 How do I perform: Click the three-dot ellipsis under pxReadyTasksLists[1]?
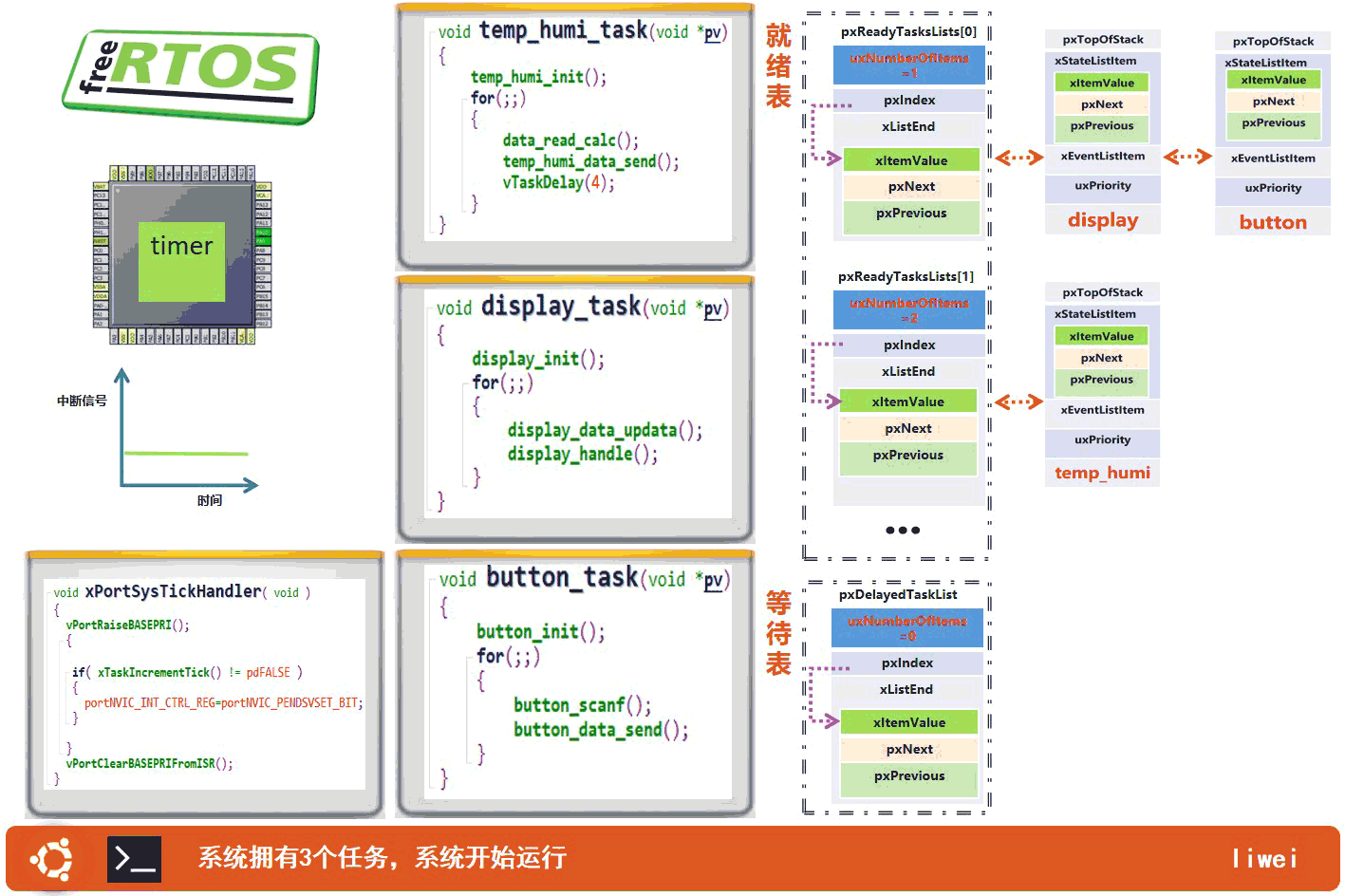pyautogui.click(x=903, y=531)
